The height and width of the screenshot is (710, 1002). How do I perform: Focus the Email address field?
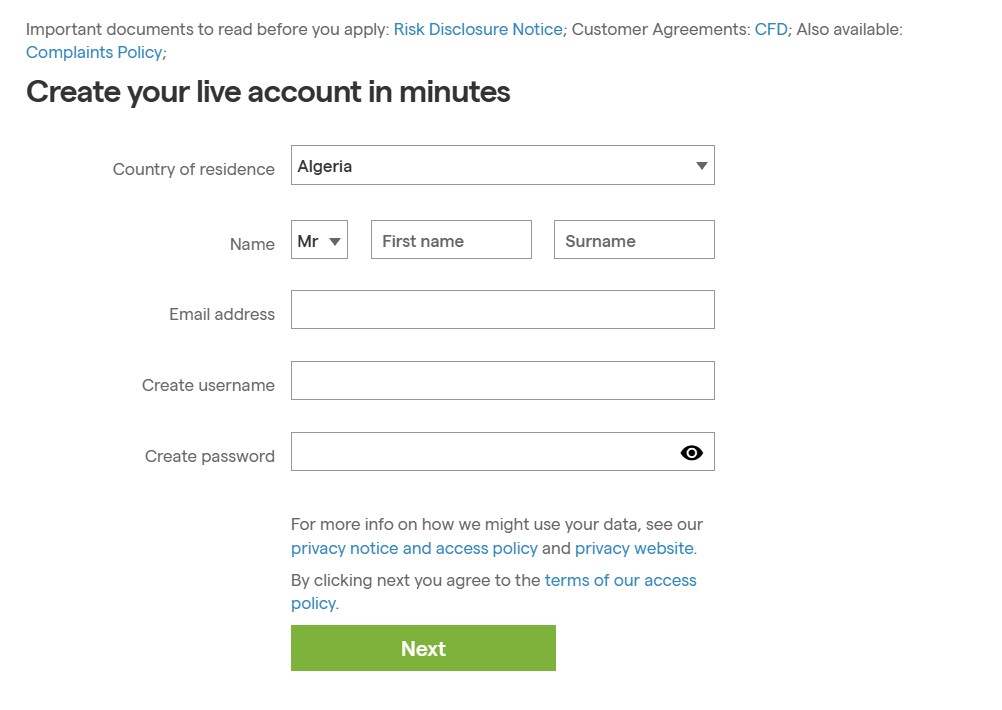tap(502, 310)
